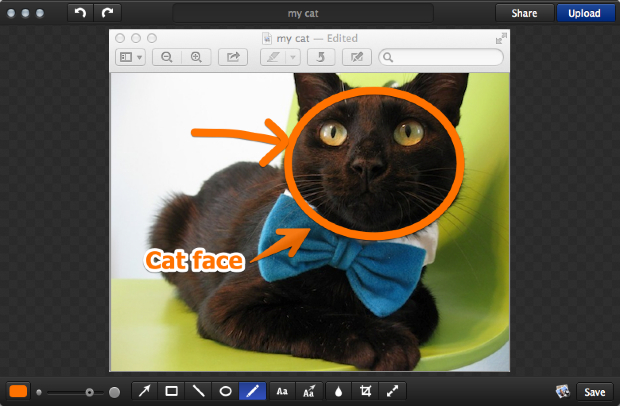
Task: Click the Rotate icon in Preview toolbar
Action: point(321,57)
